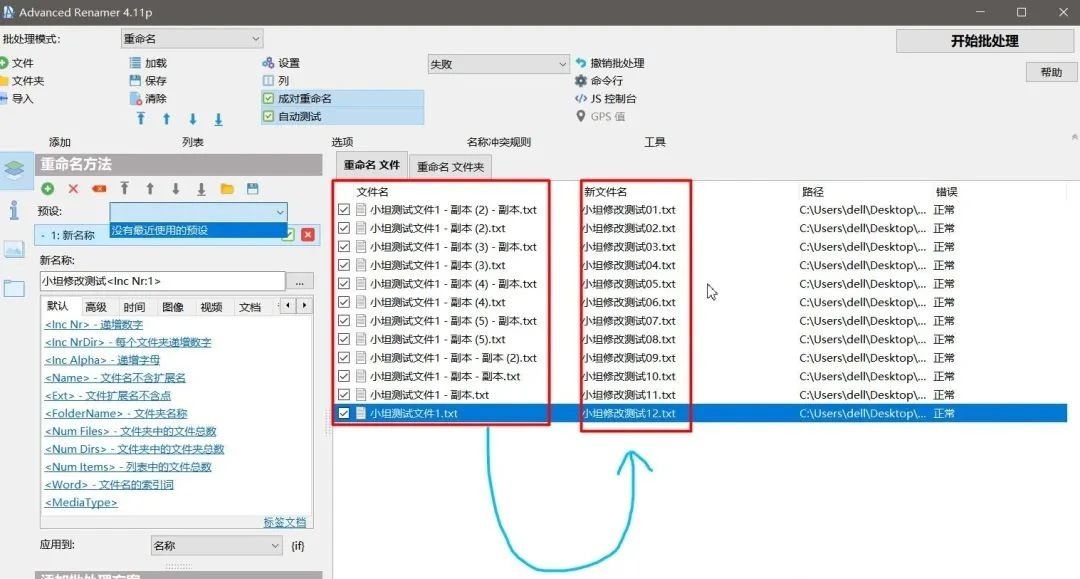Move list item up arrow under 清除
The image size is (1080, 579).
click(167, 118)
